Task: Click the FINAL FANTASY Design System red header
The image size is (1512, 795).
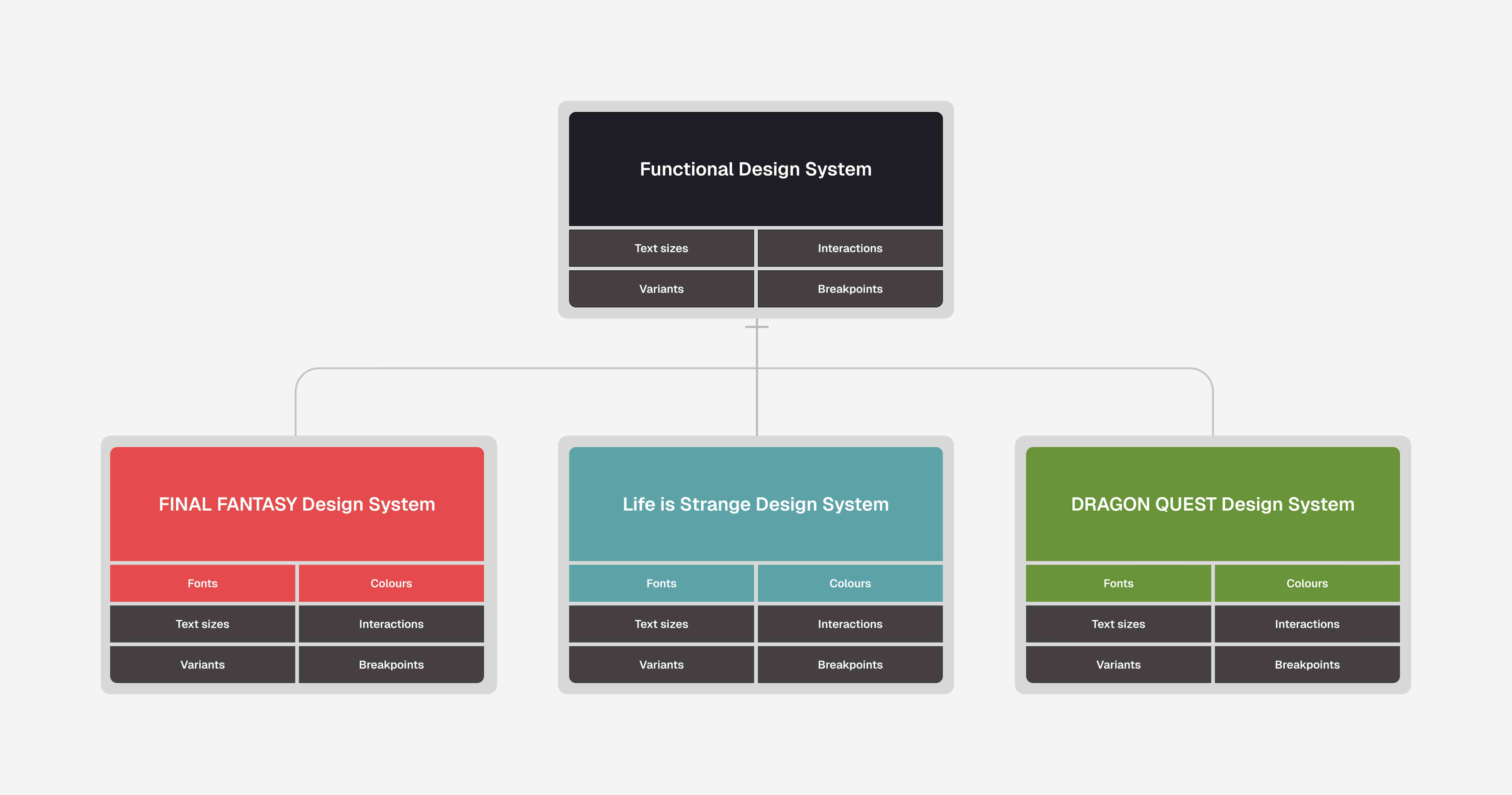Action: pyautogui.click(x=296, y=504)
